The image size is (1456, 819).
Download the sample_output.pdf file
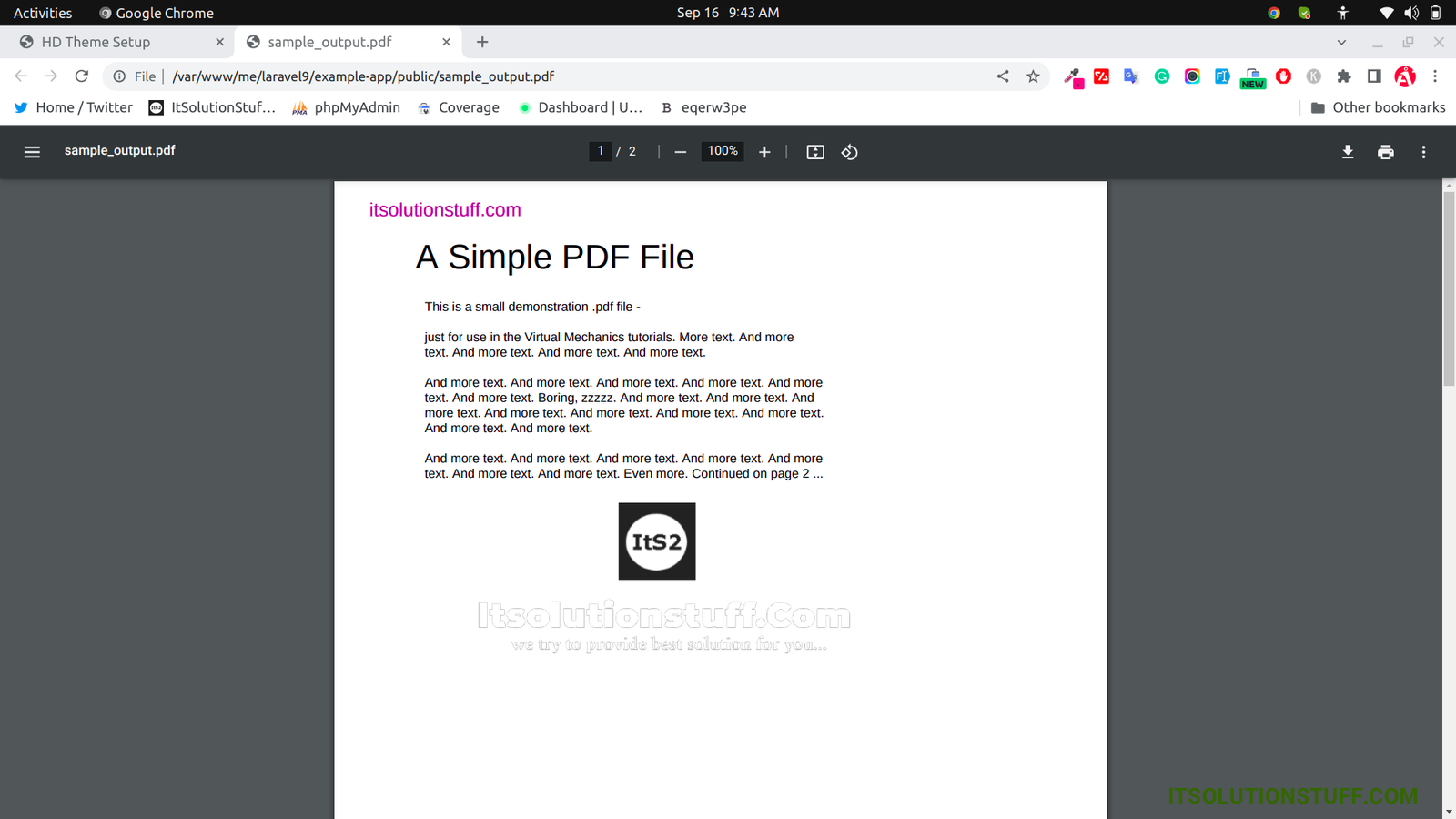1348,152
